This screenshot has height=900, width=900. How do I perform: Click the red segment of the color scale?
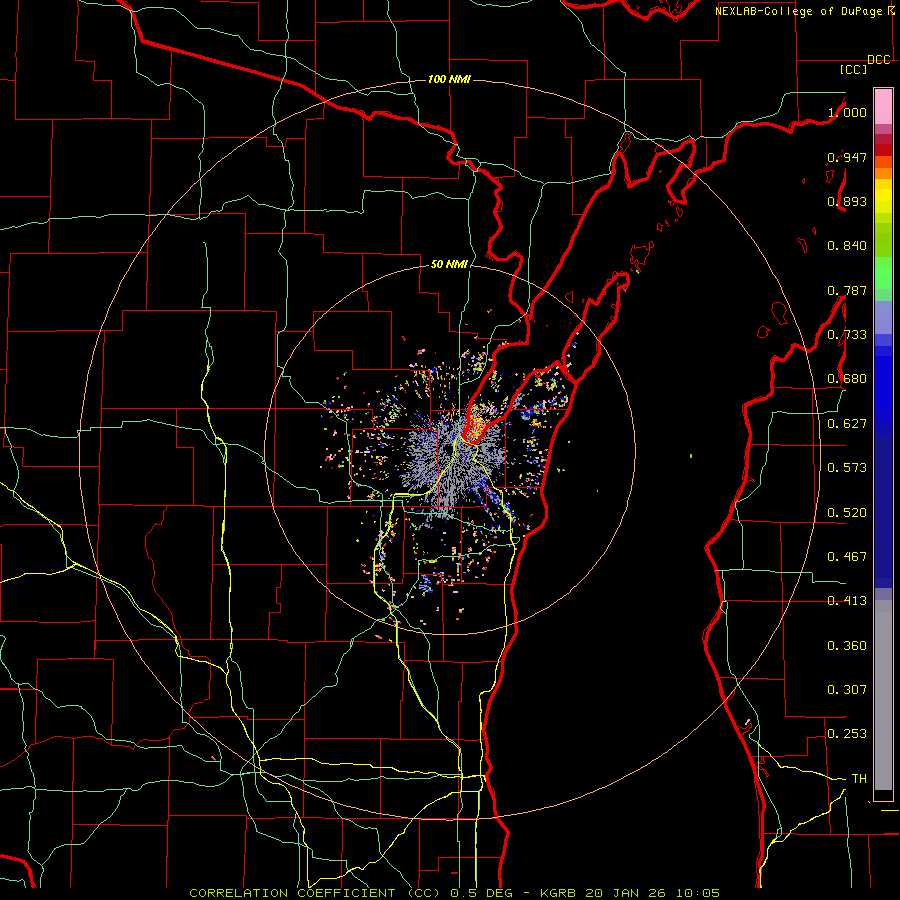point(883,150)
